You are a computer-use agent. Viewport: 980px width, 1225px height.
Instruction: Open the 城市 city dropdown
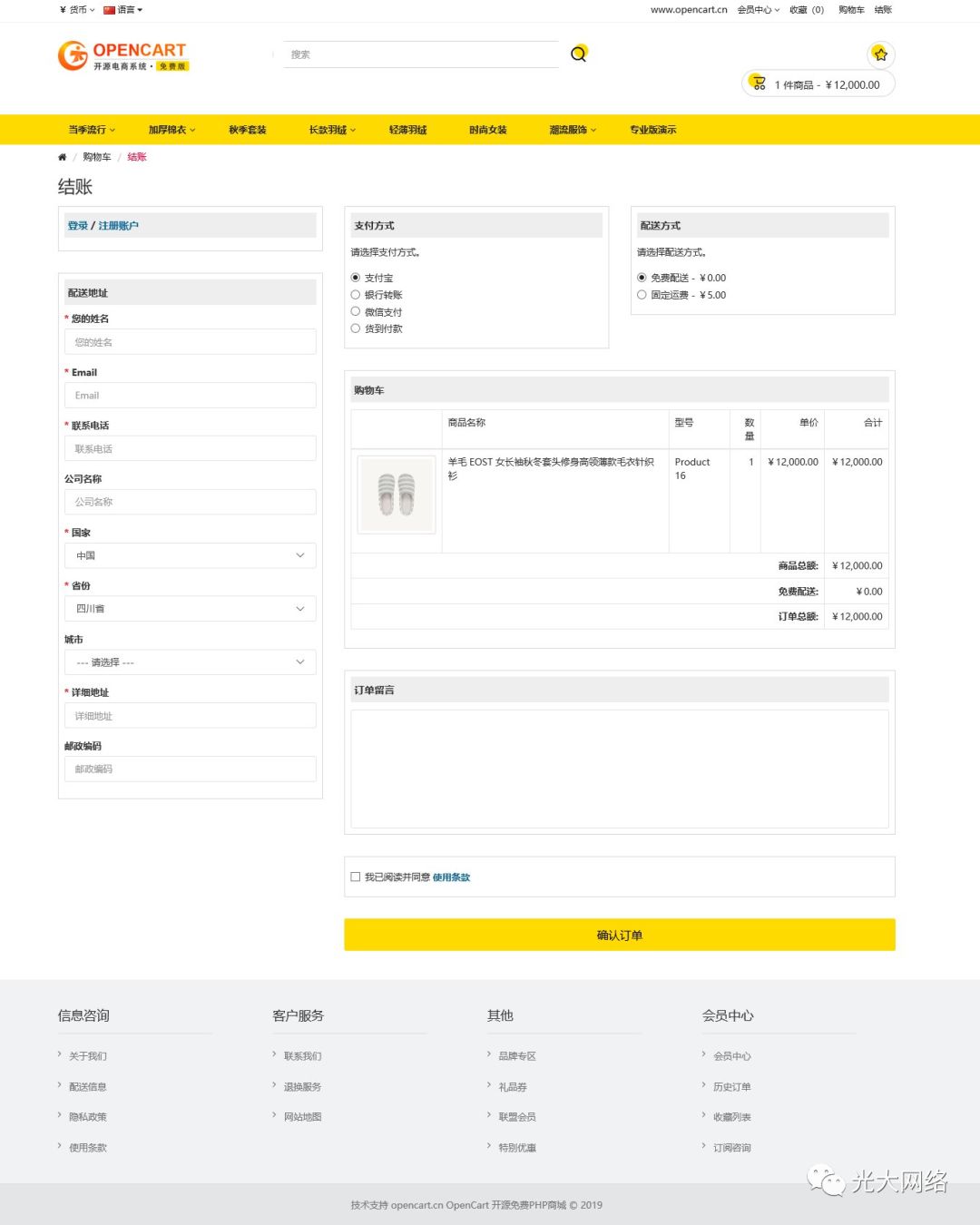pos(191,662)
